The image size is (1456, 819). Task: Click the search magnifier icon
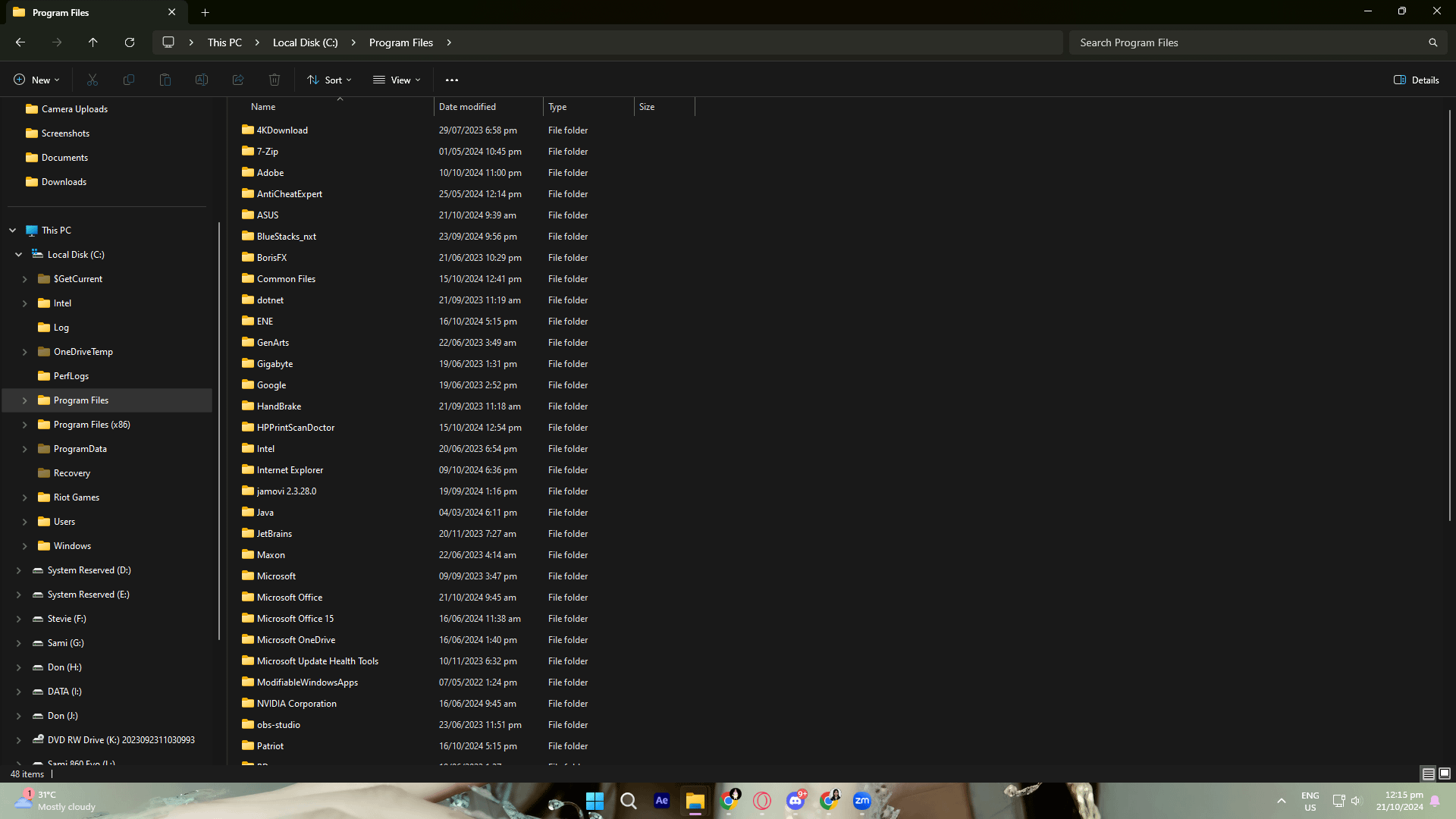tap(1433, 42)
